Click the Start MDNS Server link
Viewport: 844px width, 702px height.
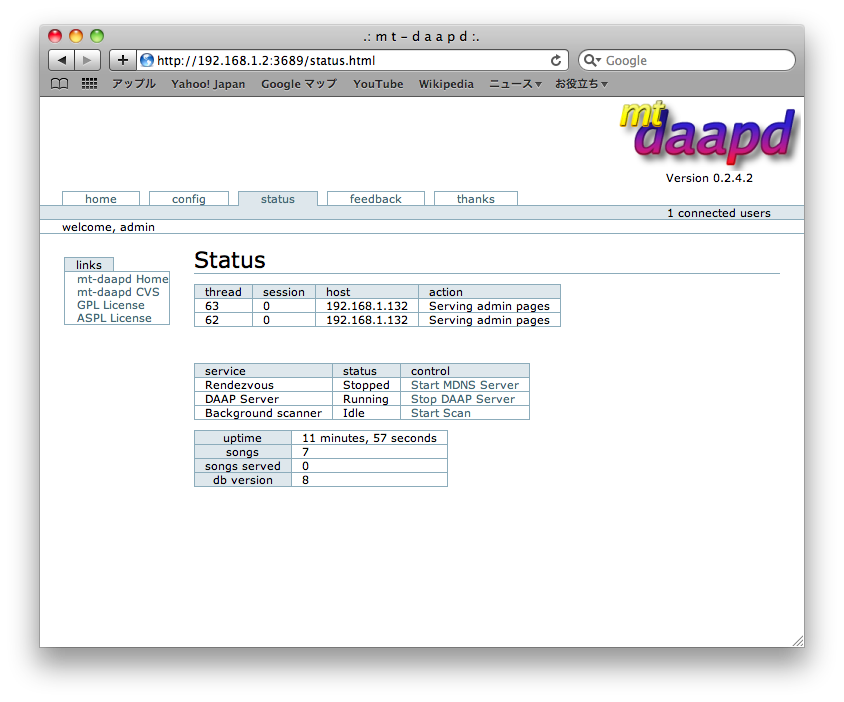coord(464,385)
